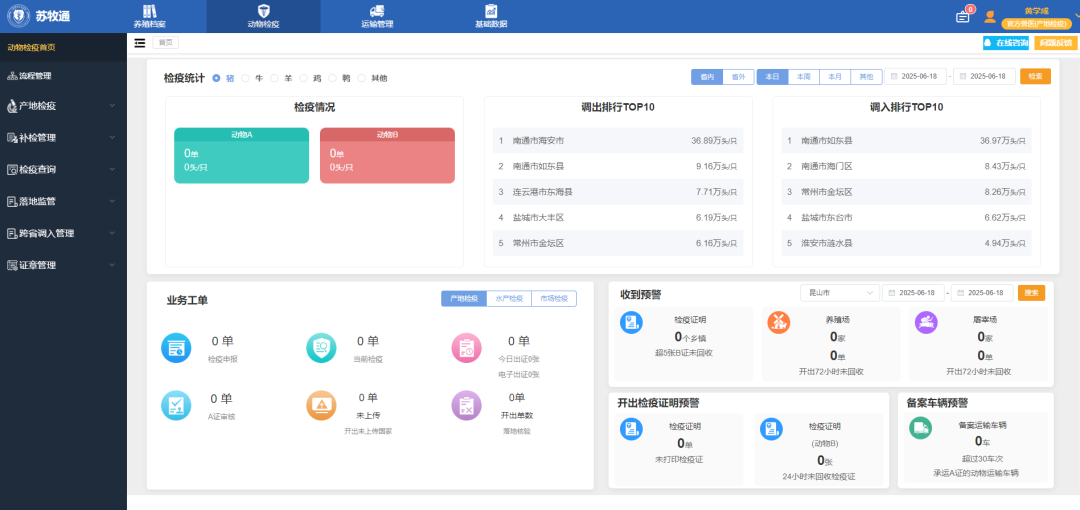The width and height of the screenshot is (1080, 510).
Task: Open the 昆山市 region dropdown
Action: 837,293
